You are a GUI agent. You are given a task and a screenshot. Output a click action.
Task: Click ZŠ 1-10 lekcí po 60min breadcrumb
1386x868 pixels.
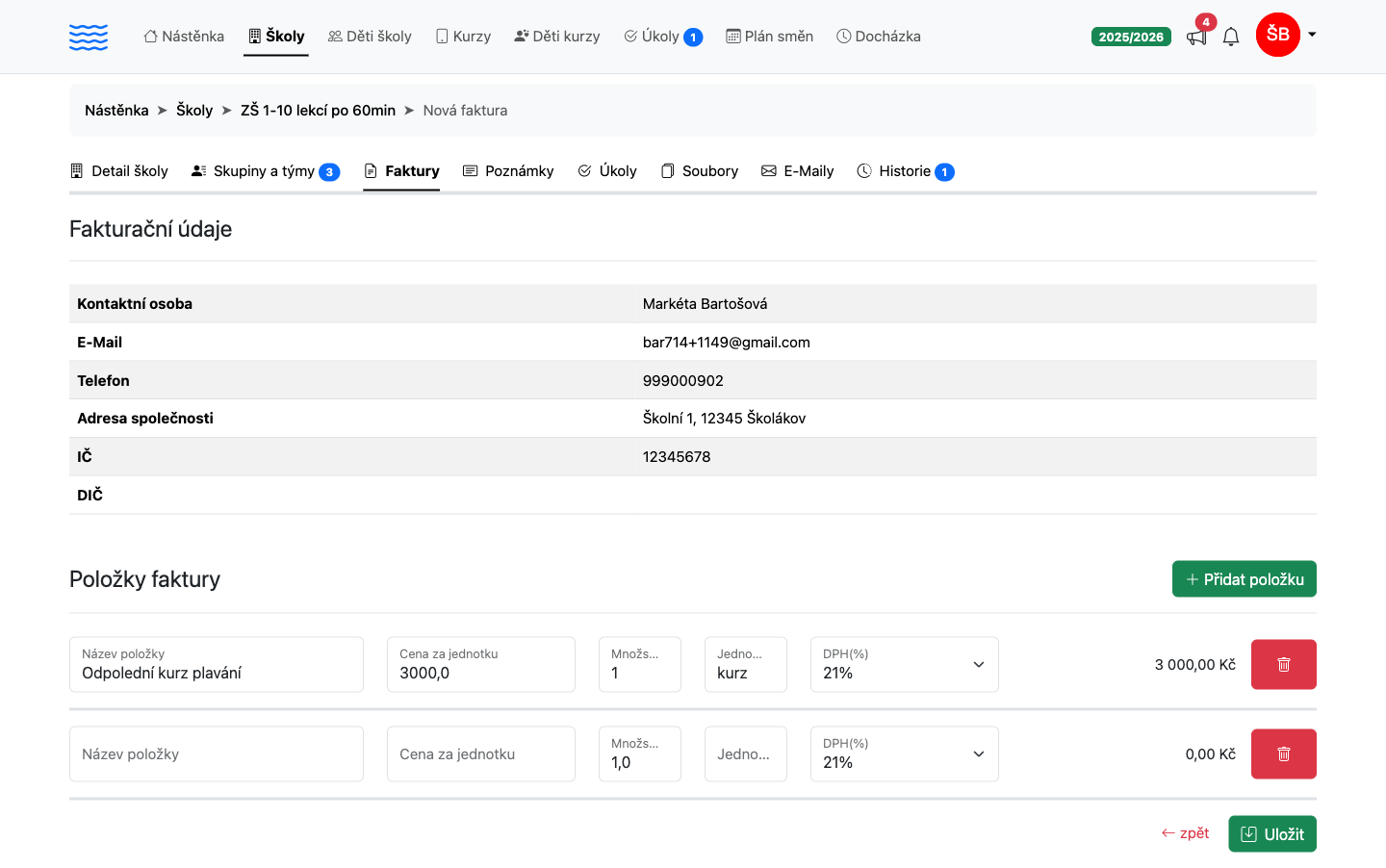coord(318,111)
